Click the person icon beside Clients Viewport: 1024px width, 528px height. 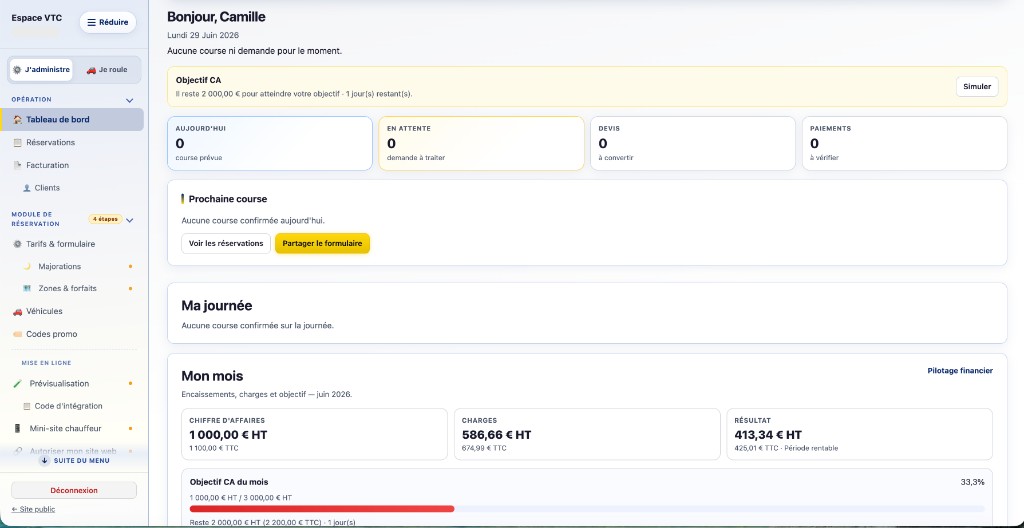click(x=27, y=188)
